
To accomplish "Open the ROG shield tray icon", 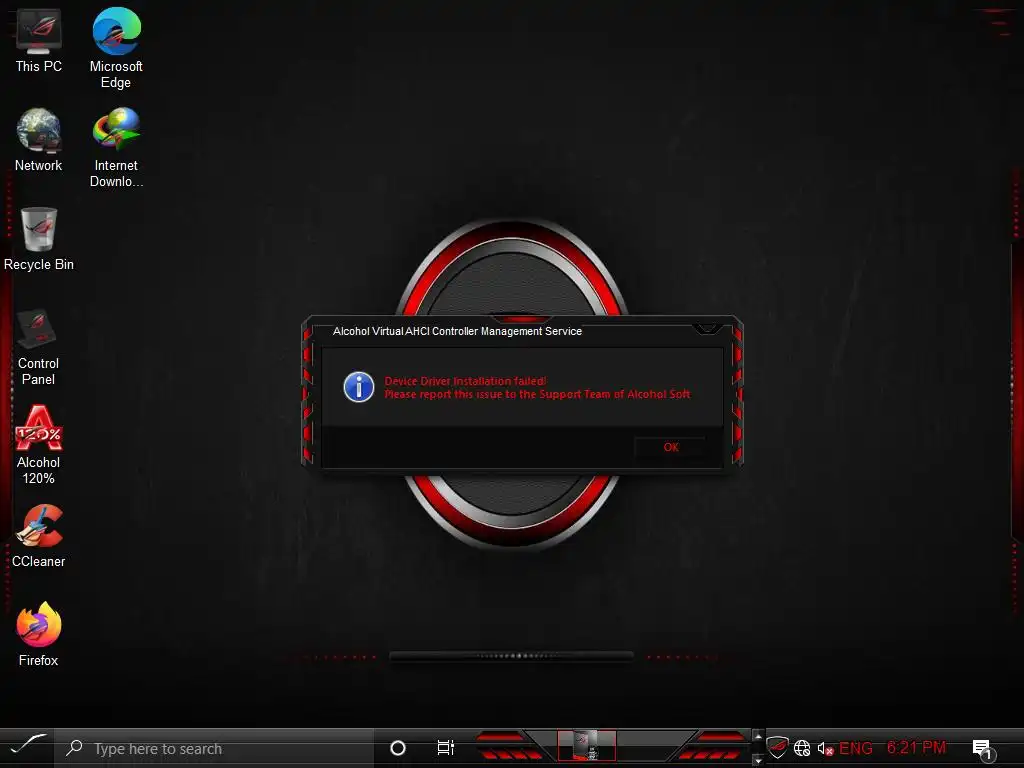I will click(778, 747).
